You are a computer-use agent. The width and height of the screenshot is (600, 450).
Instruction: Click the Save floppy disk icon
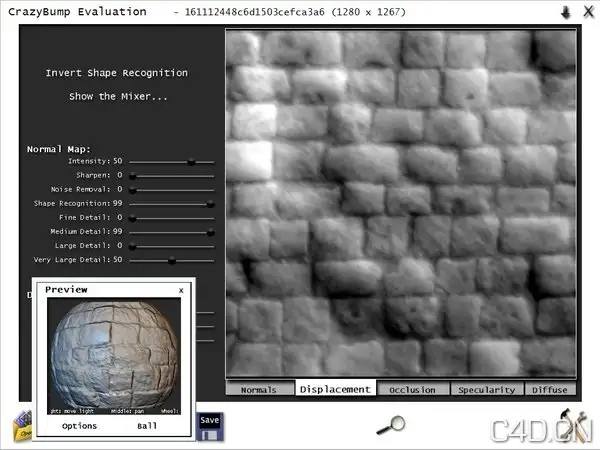pos(209,427)
